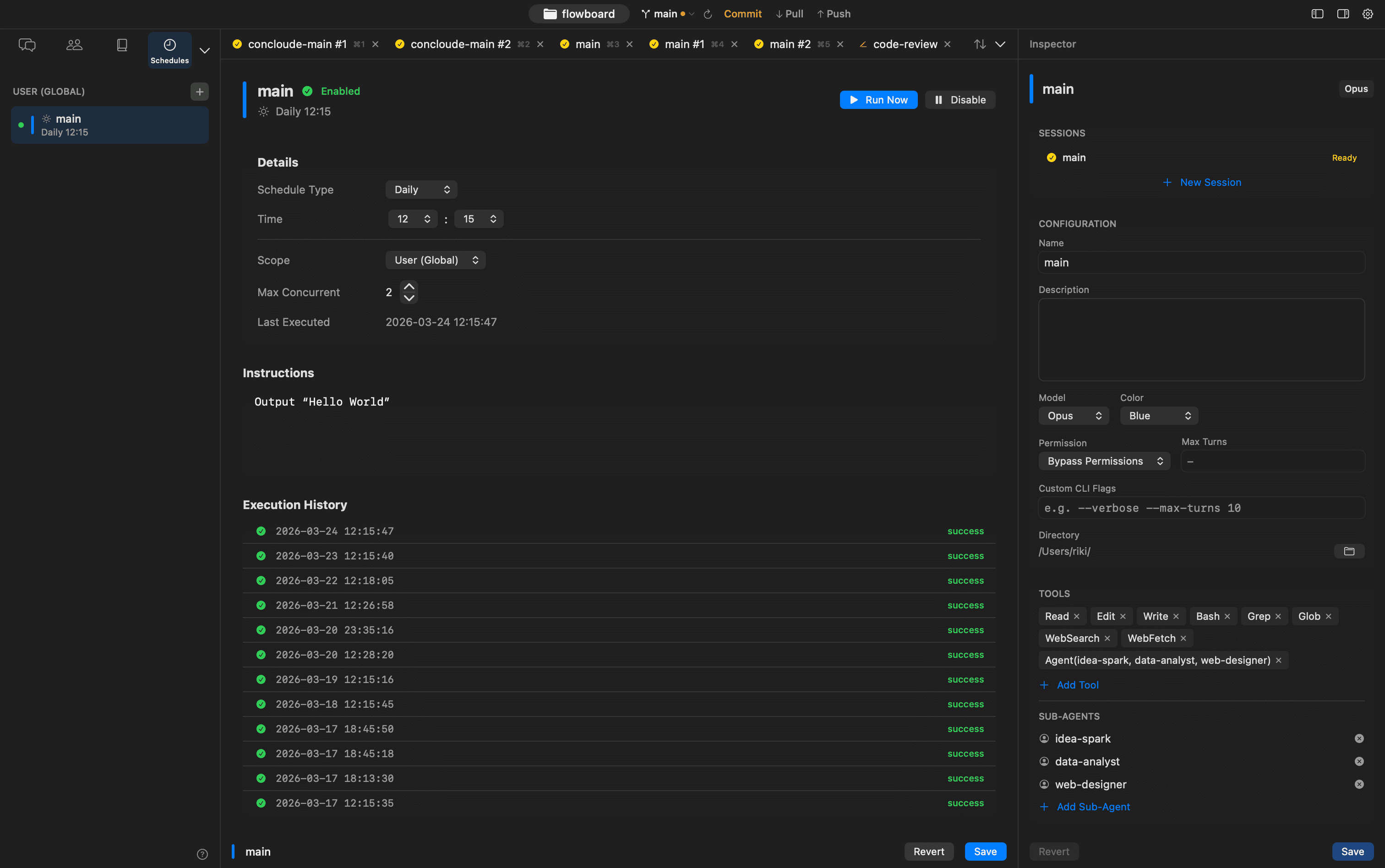Open the agents people icon
The image size is (1385, 868).
point(75,45)
